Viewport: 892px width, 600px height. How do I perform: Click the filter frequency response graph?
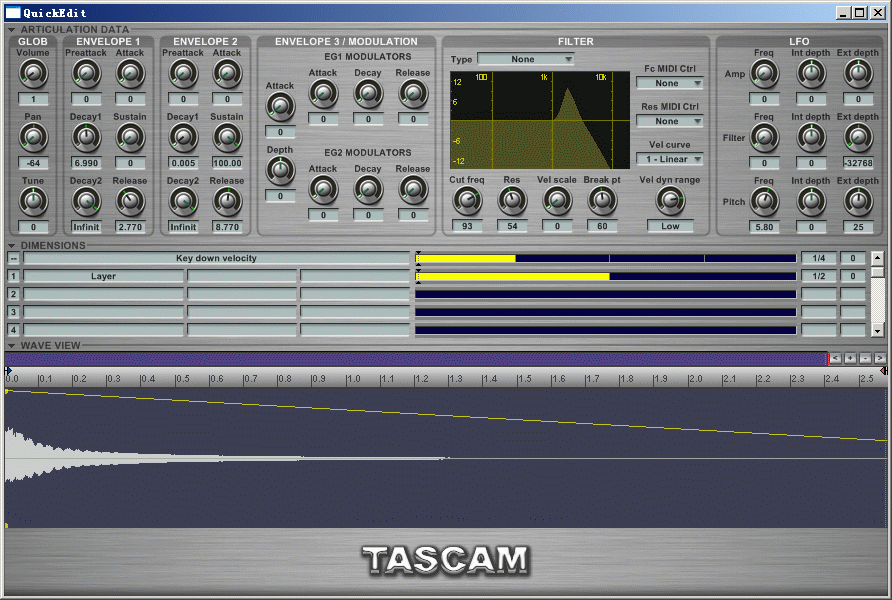pyautogui.click(x=540, y=120)
